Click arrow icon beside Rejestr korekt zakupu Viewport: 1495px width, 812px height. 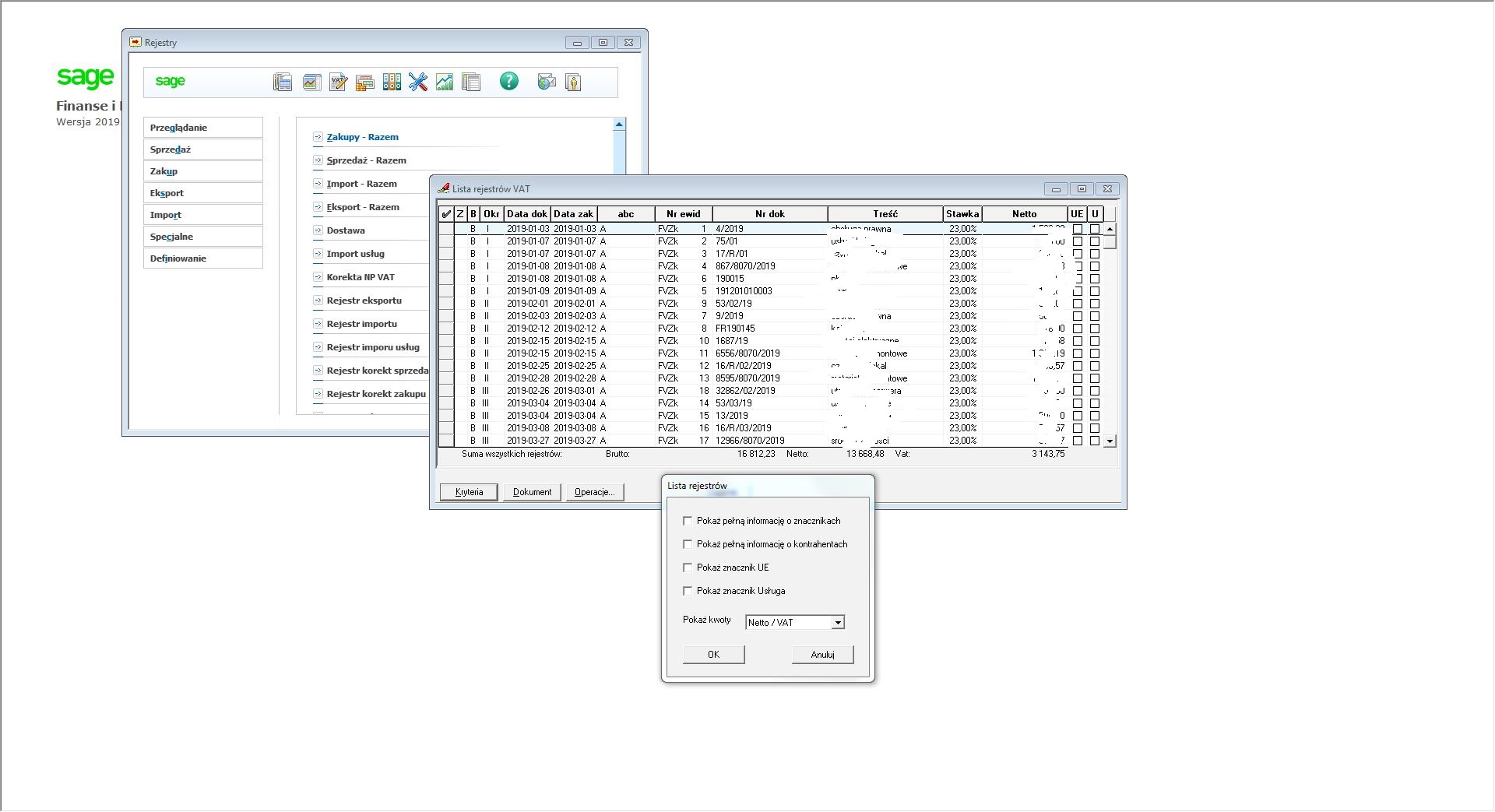point(318,394)
